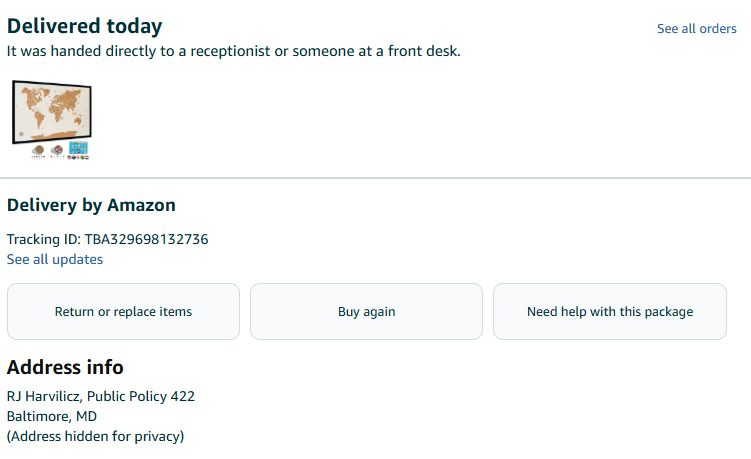Click the brown push pins tin image
This screenshot has width=751, height=459.
click(38, 150)
